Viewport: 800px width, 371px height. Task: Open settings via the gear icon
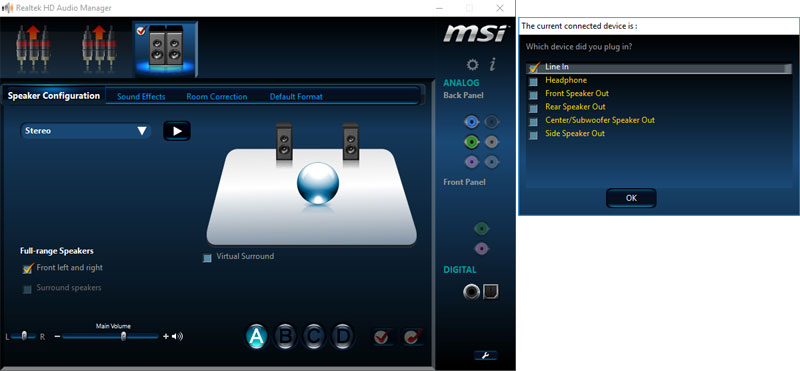pyautogui.click(x=473, y=65)
